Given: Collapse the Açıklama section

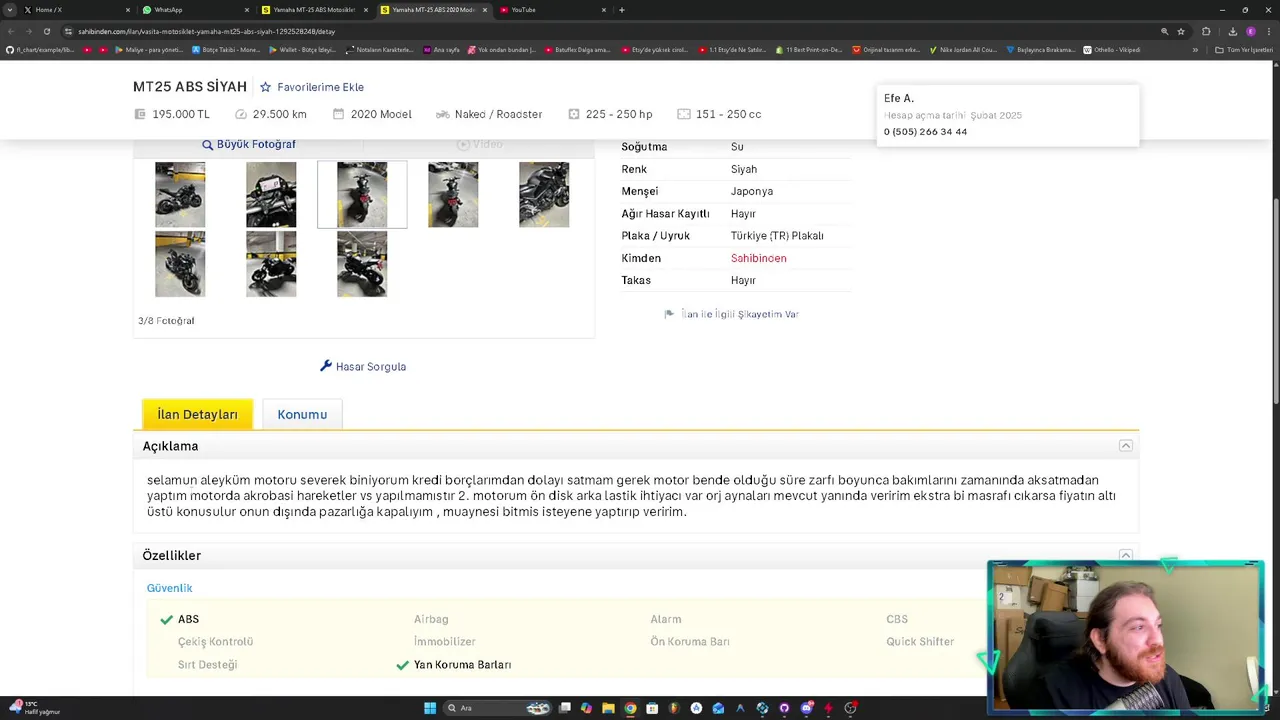Looking at the screenshot, I should (1125, 446).
